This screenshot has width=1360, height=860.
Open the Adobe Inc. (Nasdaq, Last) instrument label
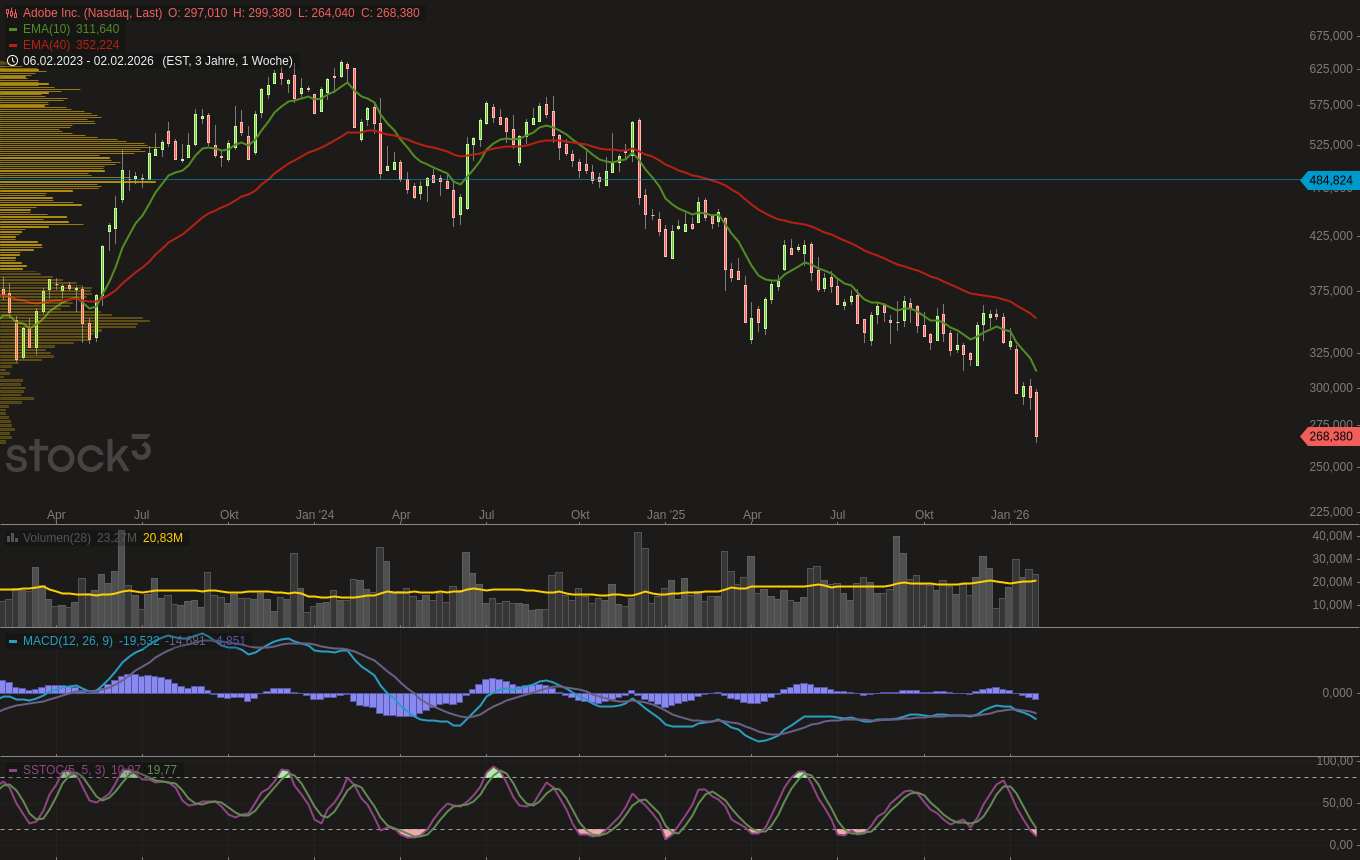click(92, 13)
